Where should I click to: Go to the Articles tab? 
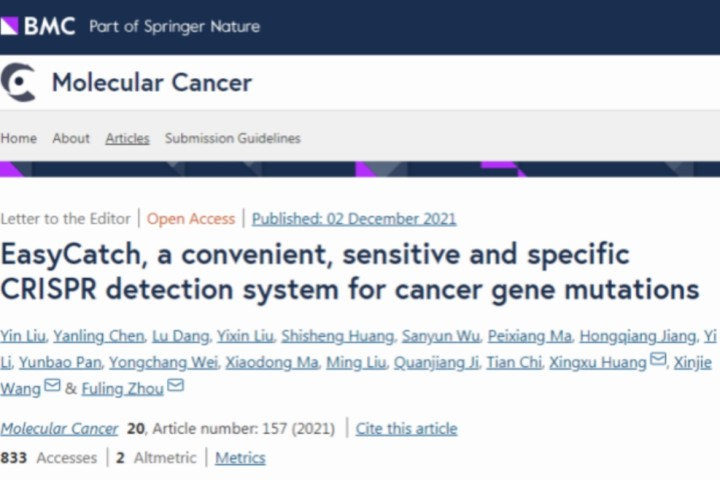127,138
